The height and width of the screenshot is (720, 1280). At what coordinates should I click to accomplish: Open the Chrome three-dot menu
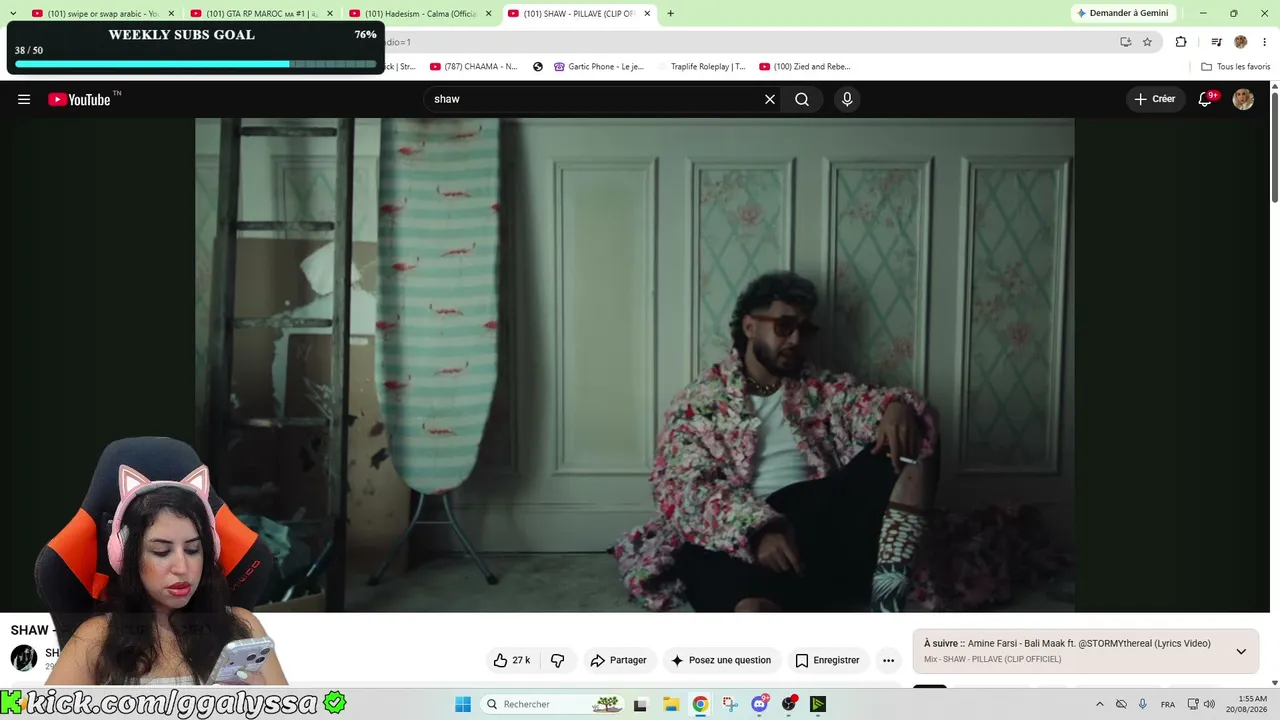coord(1265,42)
